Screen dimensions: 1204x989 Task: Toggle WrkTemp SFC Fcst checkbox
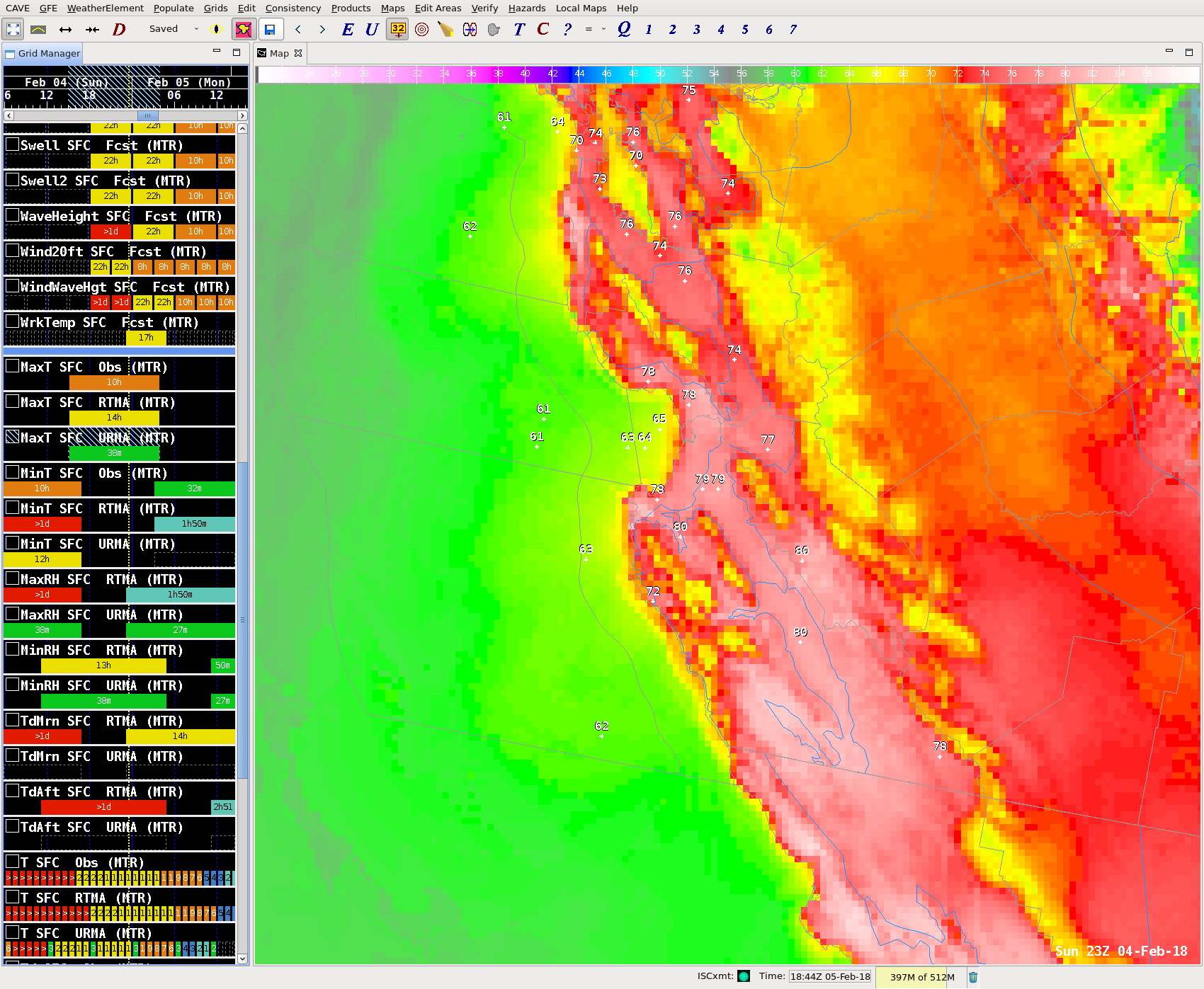point(12,321)
